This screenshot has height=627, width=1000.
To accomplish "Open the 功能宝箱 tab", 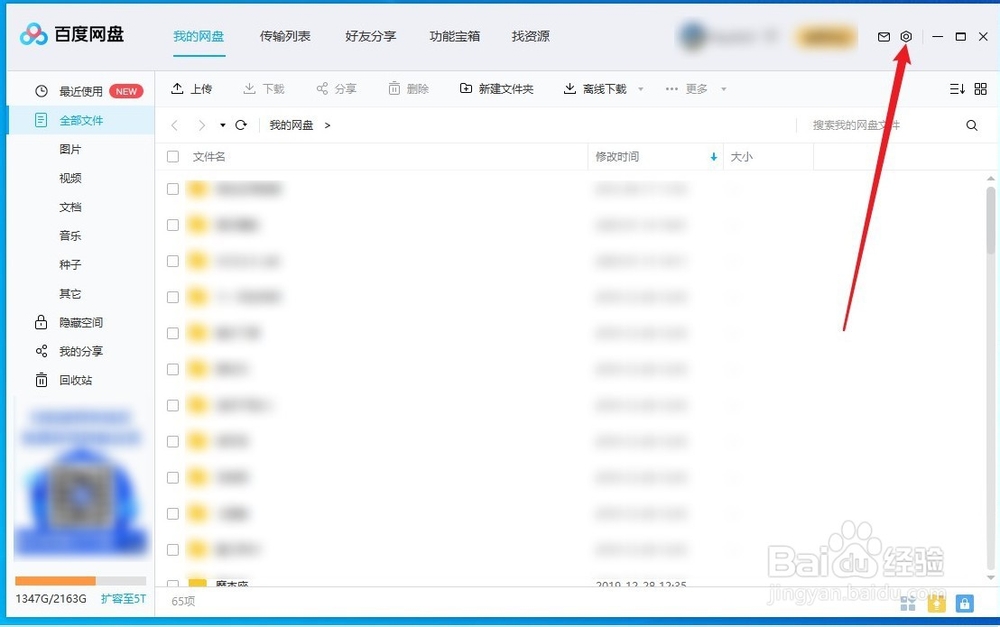I will pos(454,36).
